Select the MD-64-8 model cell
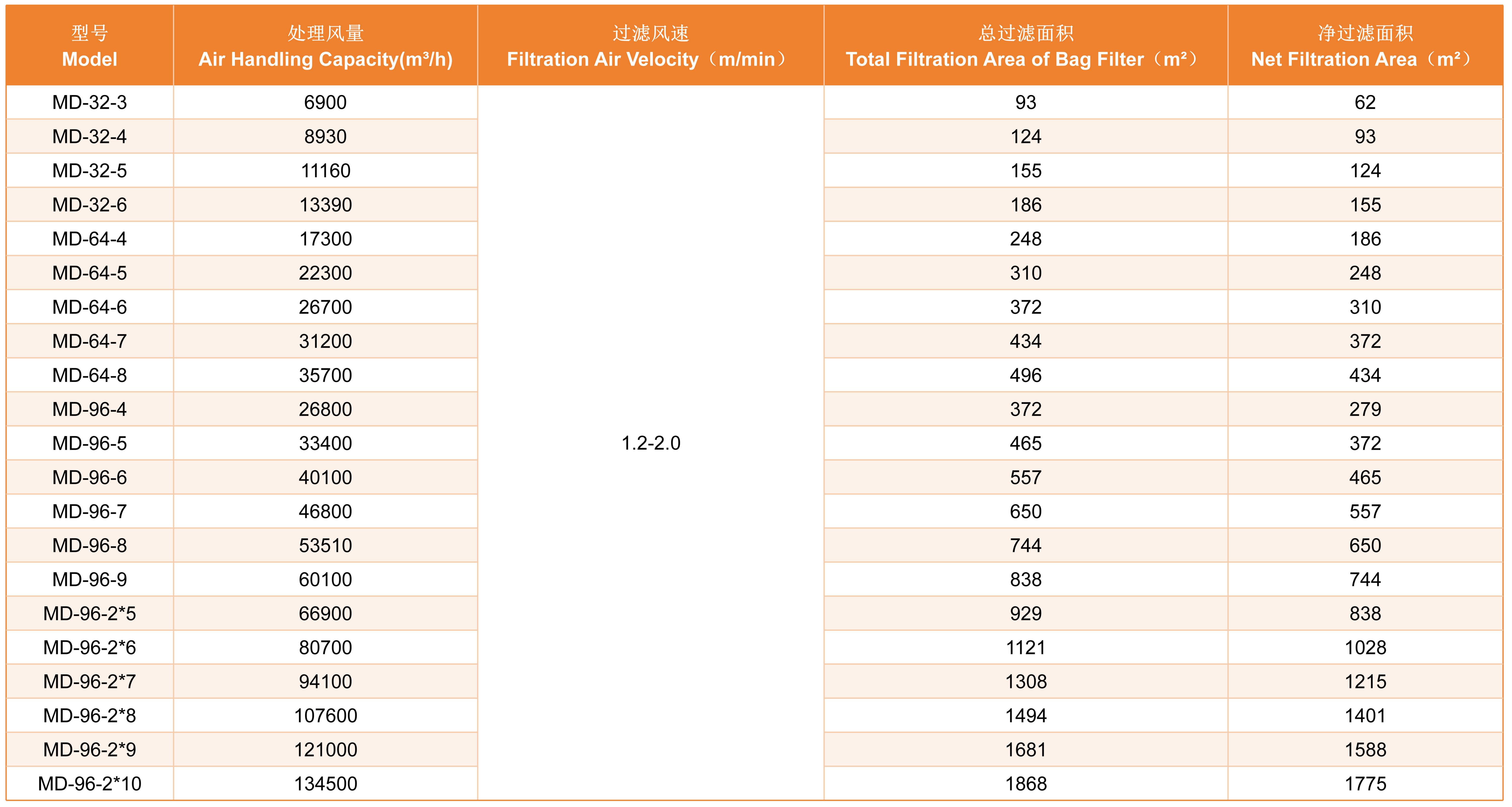This screenshot has width=1512, height=807. tap(89, 375)
